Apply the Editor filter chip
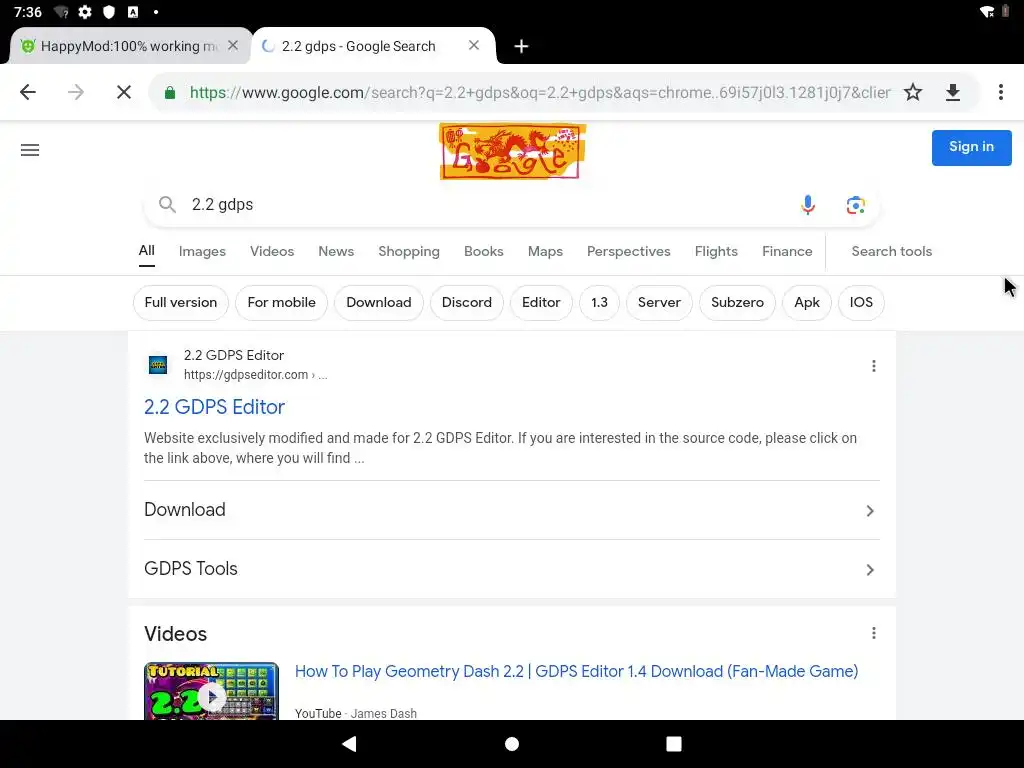 (541, 302)
